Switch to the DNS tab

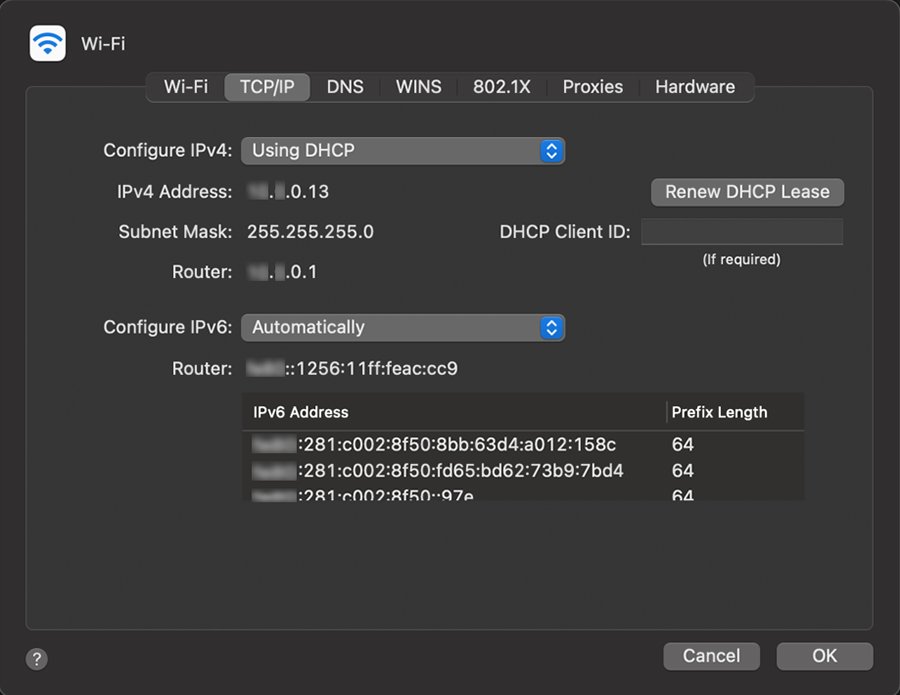pos(345,87)
